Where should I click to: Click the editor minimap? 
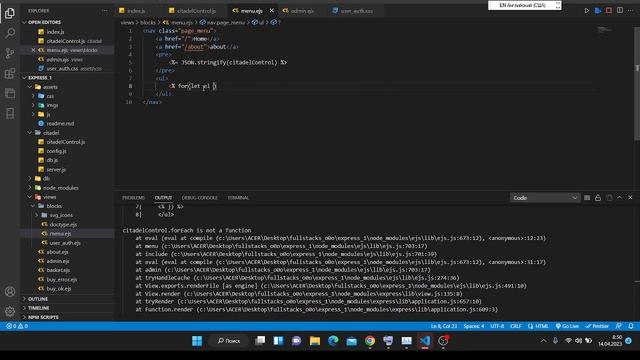(x=605, y=30)
